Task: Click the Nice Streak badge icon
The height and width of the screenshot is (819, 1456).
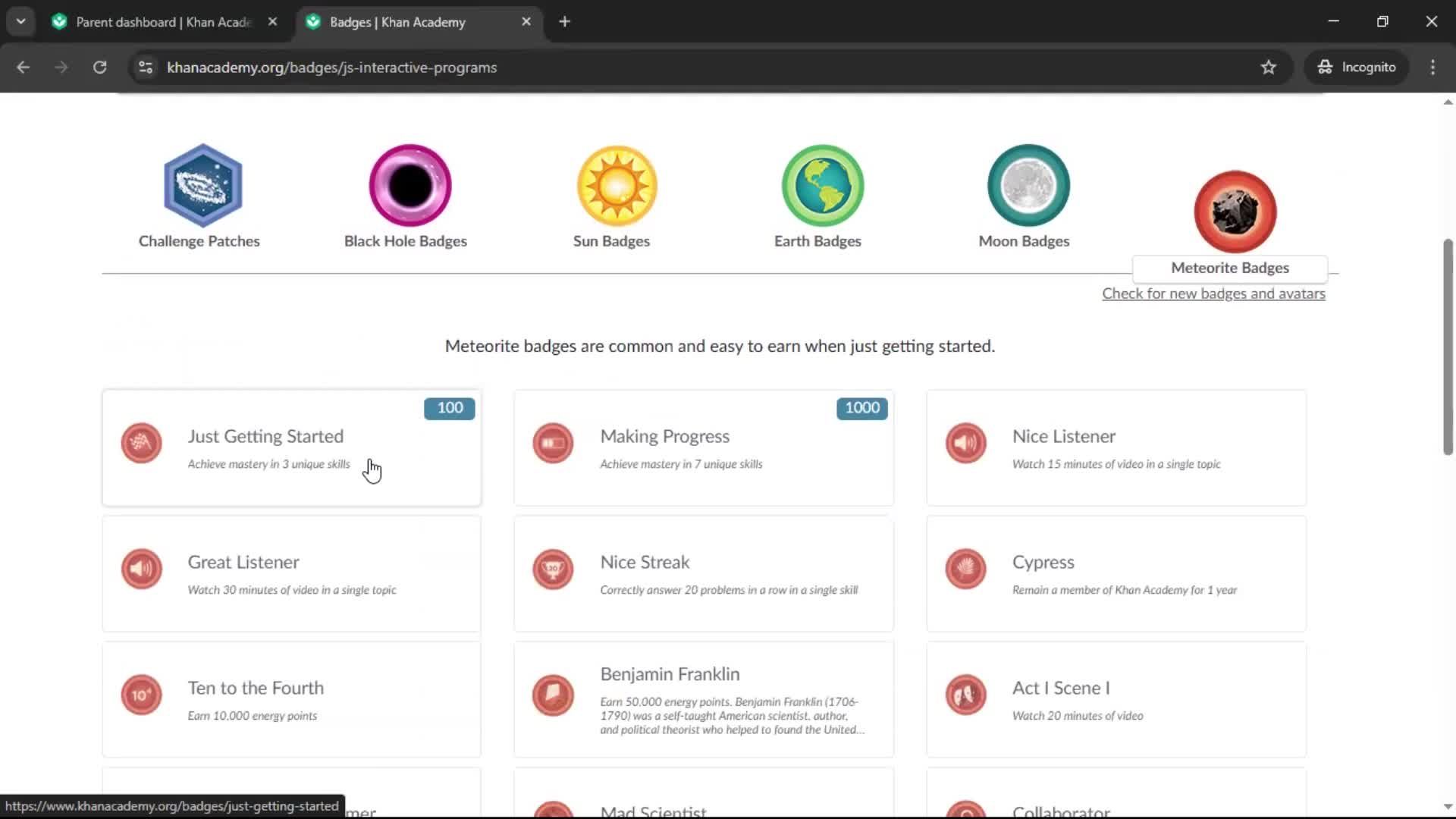Action: click(x=553, y=569)
